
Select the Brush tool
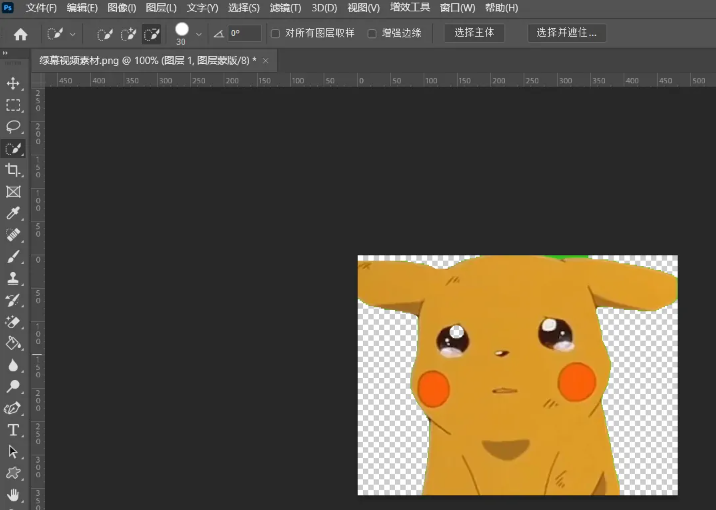click(13, 257)
